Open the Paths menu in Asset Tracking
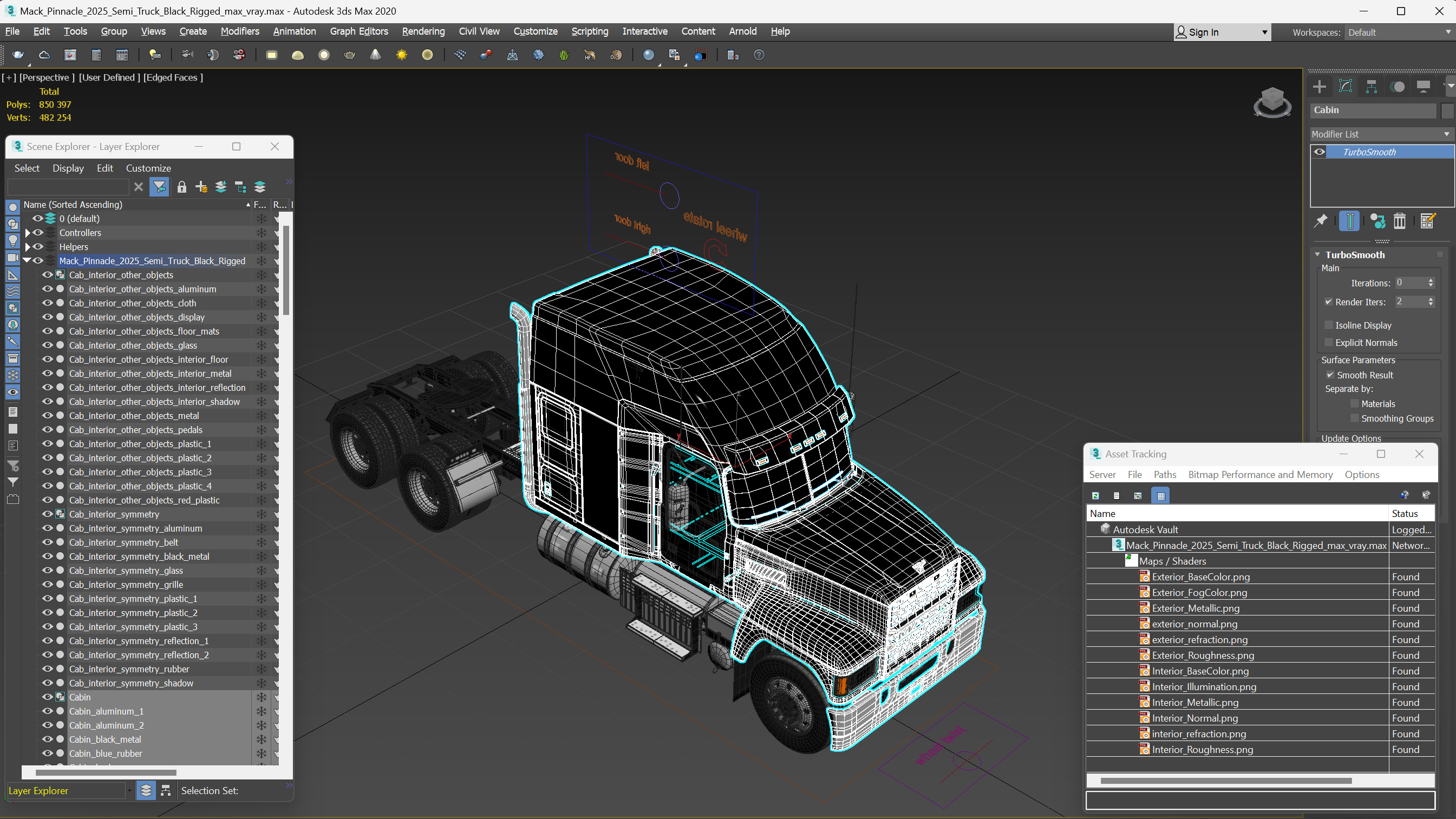Image resolution: width=1456 pixels, height=819 pixels. click(x=1164, y=474)
